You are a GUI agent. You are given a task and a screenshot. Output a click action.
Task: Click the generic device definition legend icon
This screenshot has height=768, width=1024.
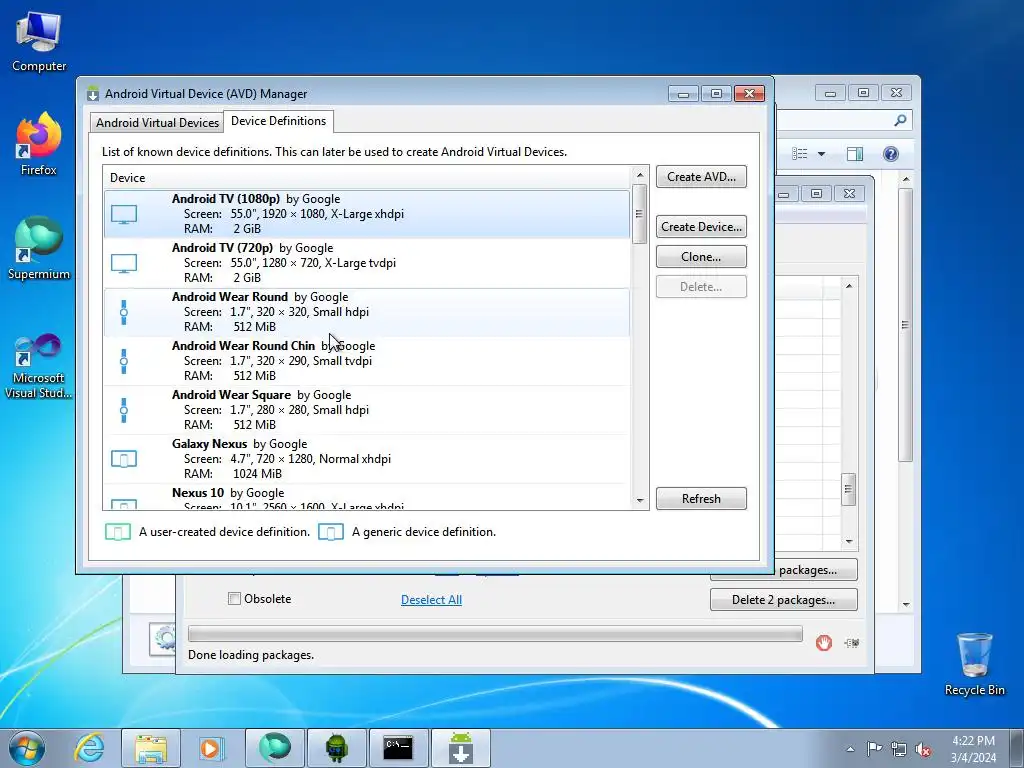(330, 532)
